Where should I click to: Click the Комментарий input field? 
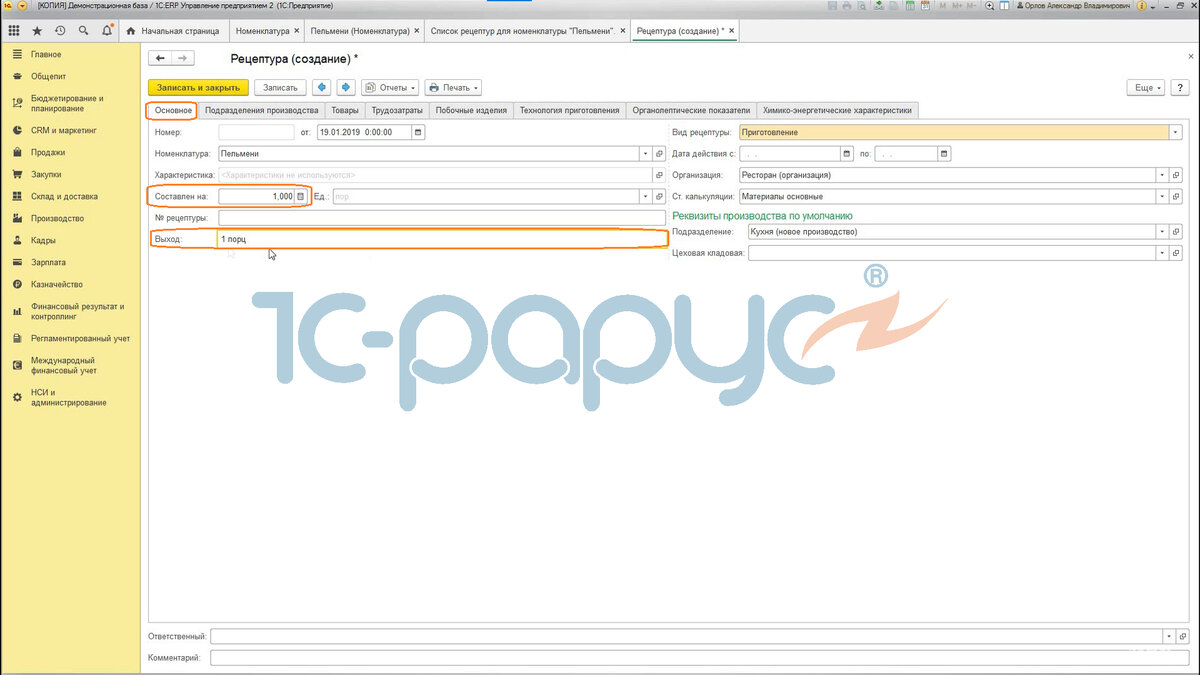[x=701, y=658]
